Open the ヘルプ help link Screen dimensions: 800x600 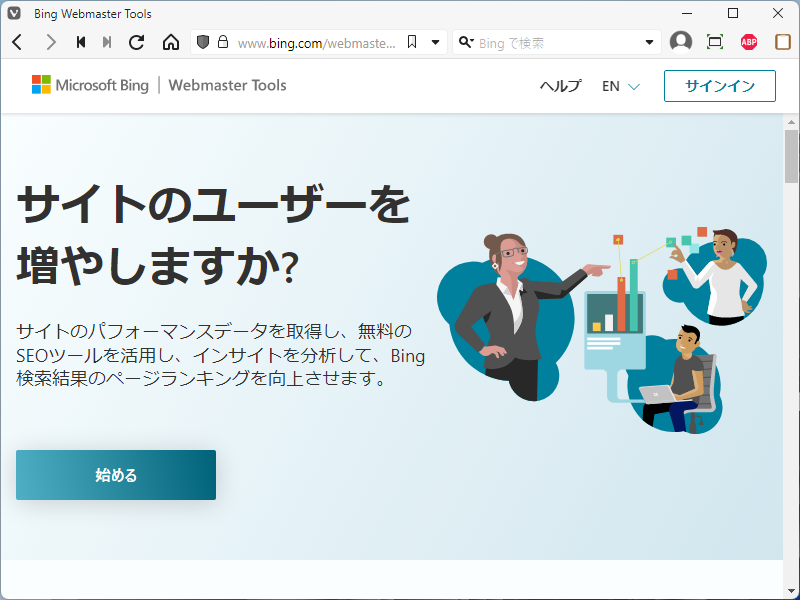561,86
